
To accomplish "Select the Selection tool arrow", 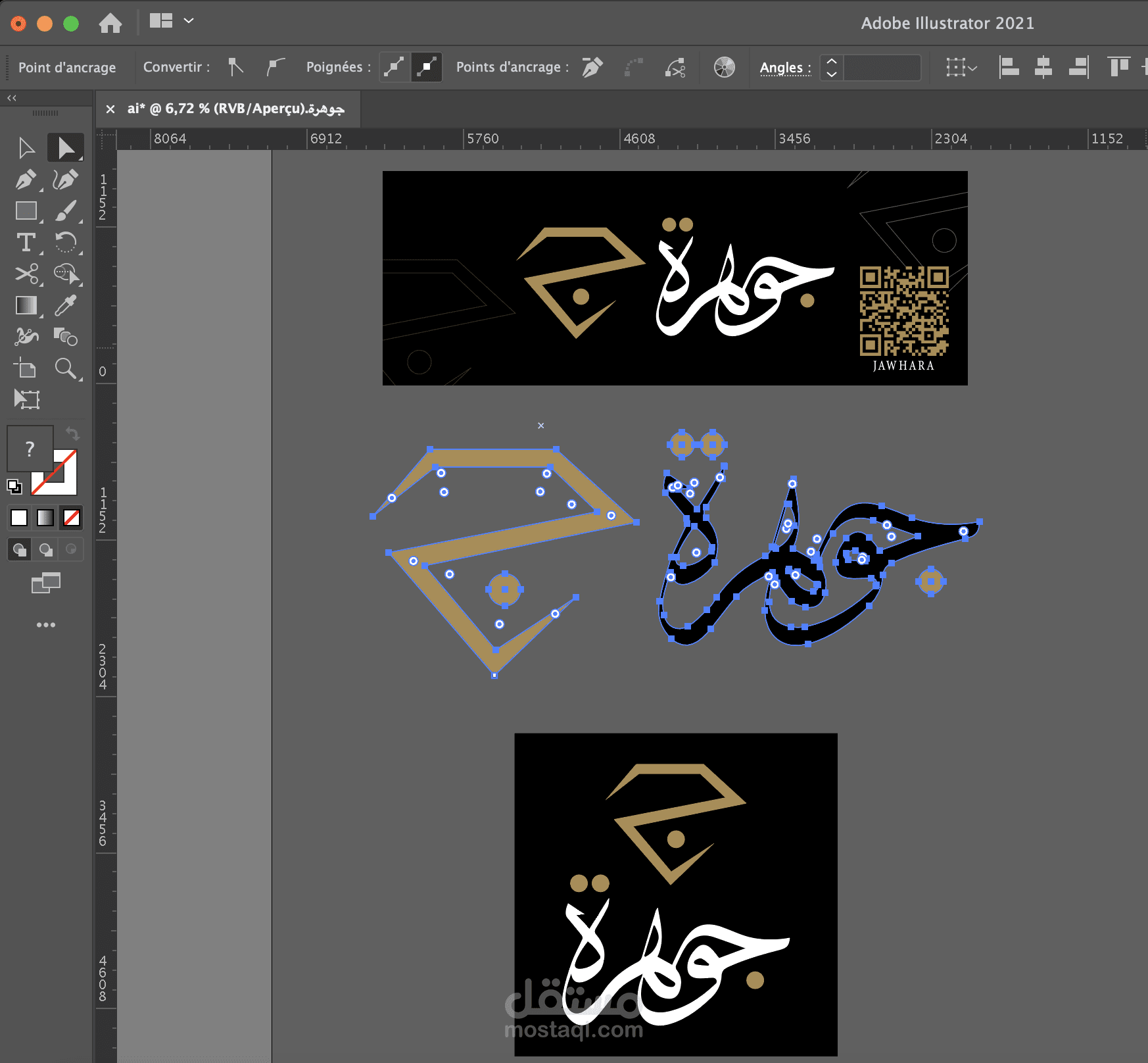I will 26,148.
